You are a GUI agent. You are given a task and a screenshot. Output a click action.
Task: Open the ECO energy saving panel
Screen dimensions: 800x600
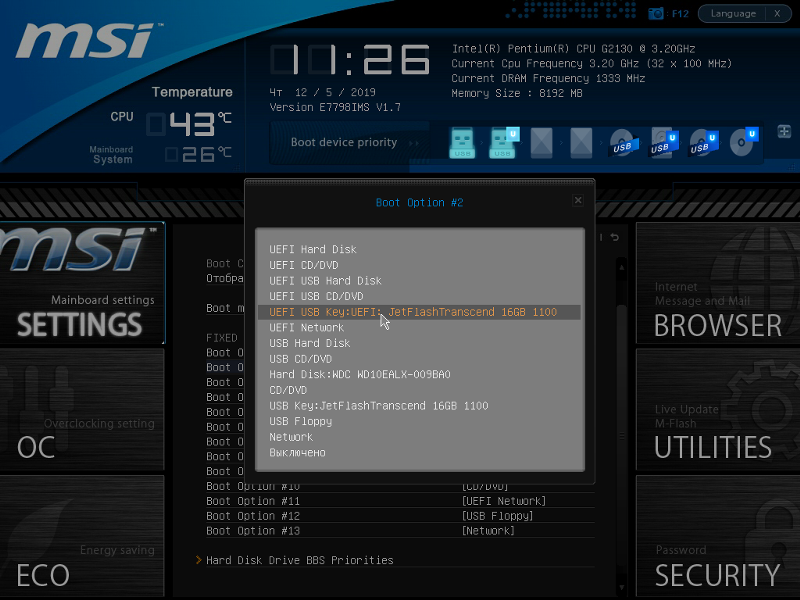82,536
